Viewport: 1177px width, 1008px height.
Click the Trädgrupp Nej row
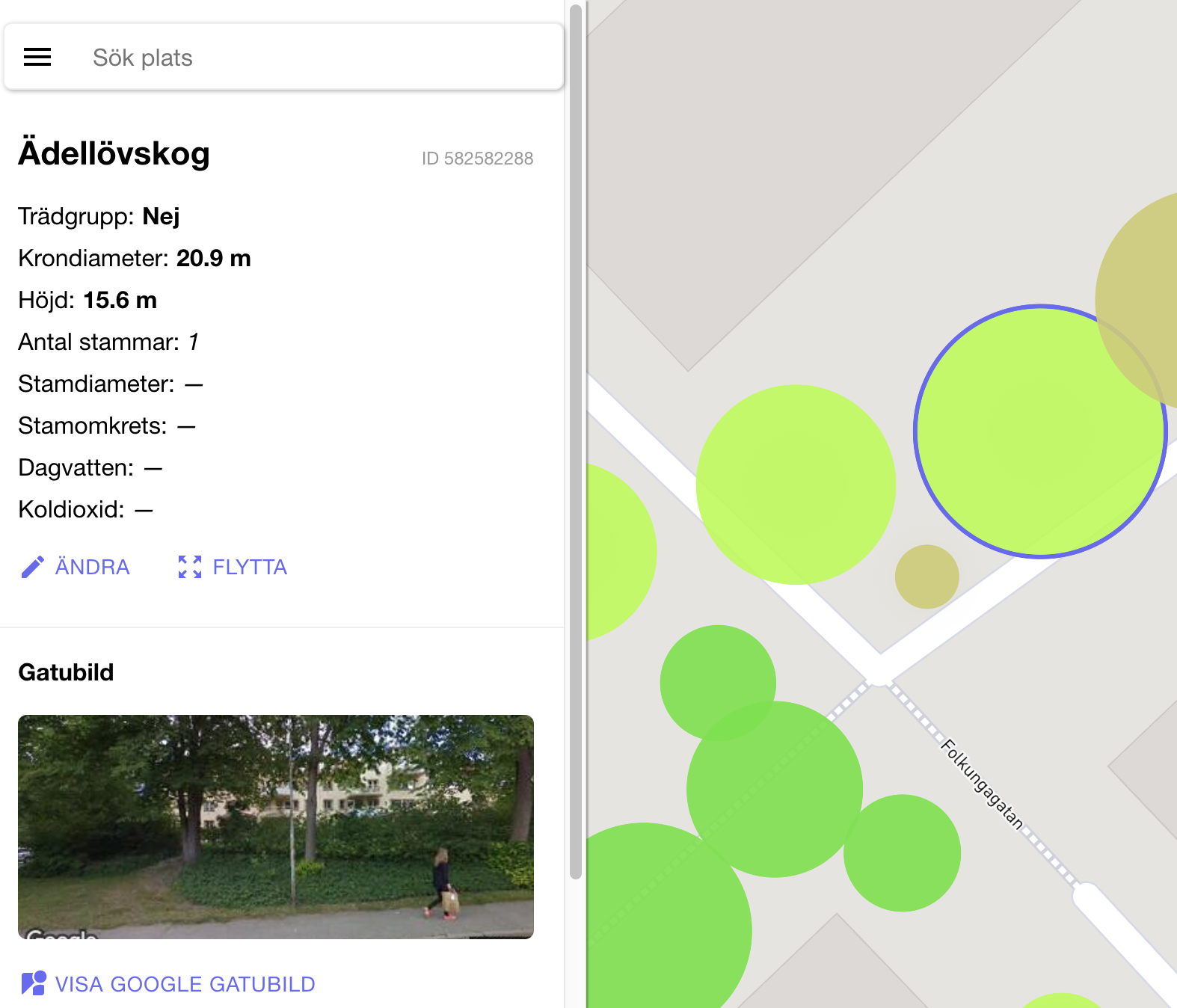pyautogui.click(x=99, y=216)
